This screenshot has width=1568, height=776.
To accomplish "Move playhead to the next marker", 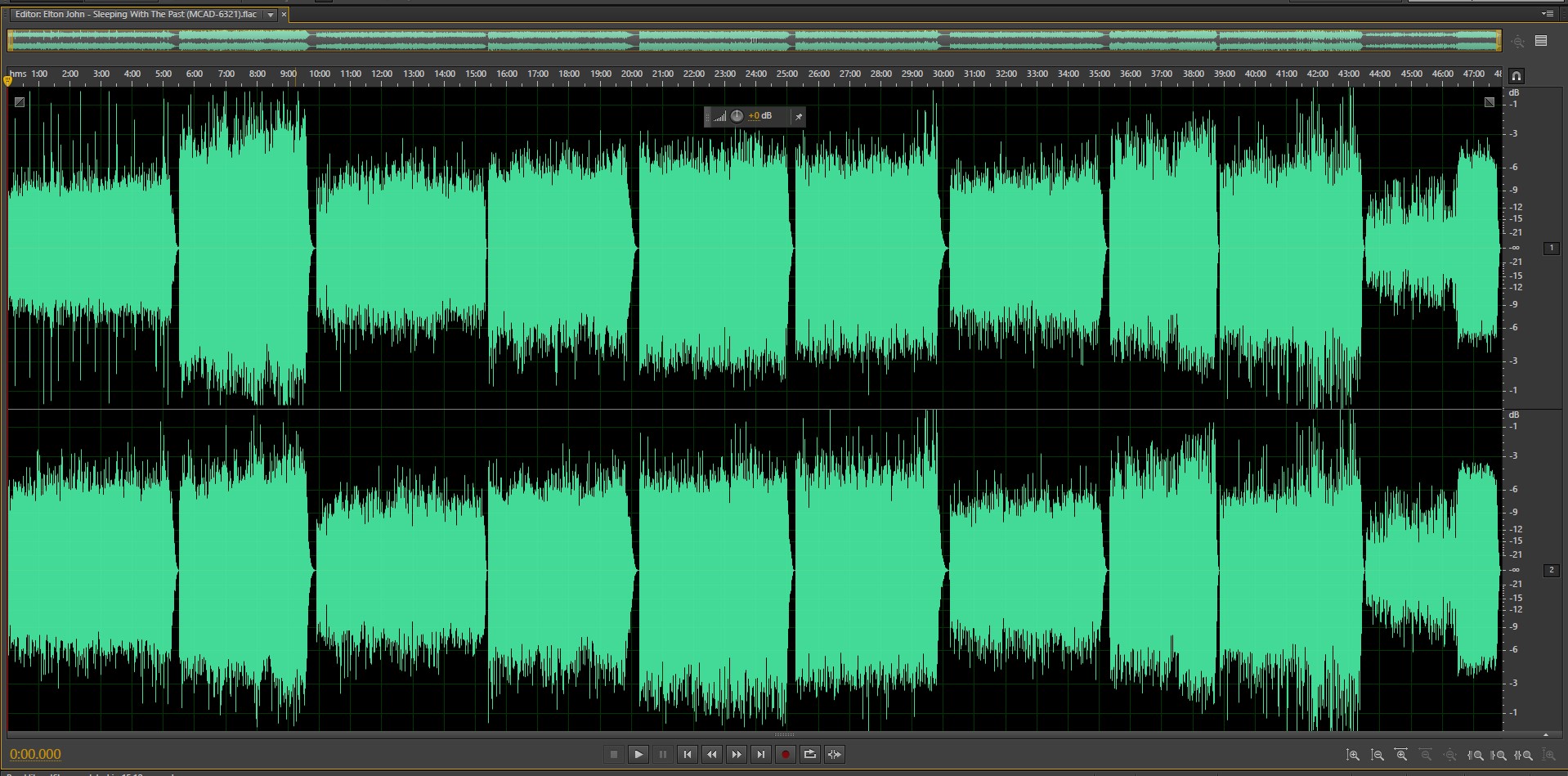I will [x=761, y=754].
